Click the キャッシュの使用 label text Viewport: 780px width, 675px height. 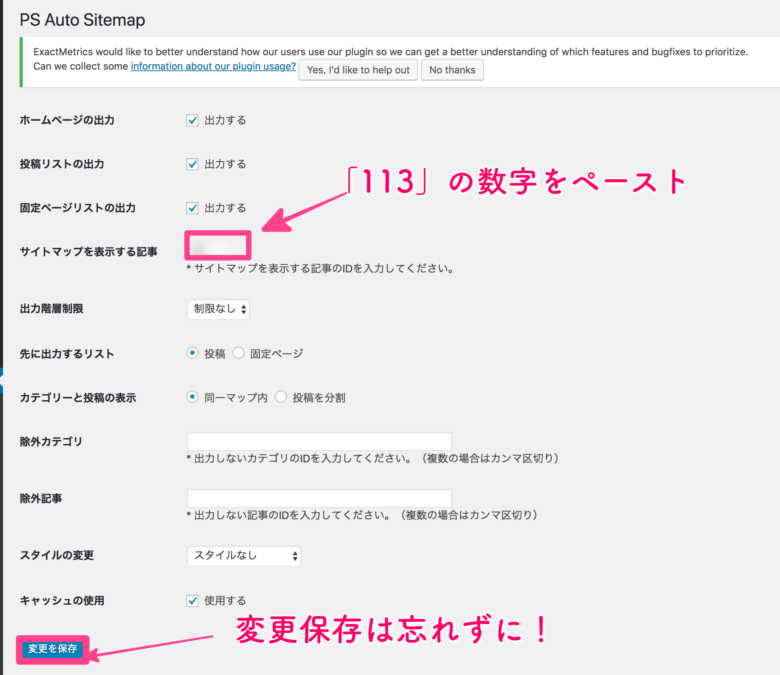62,601
